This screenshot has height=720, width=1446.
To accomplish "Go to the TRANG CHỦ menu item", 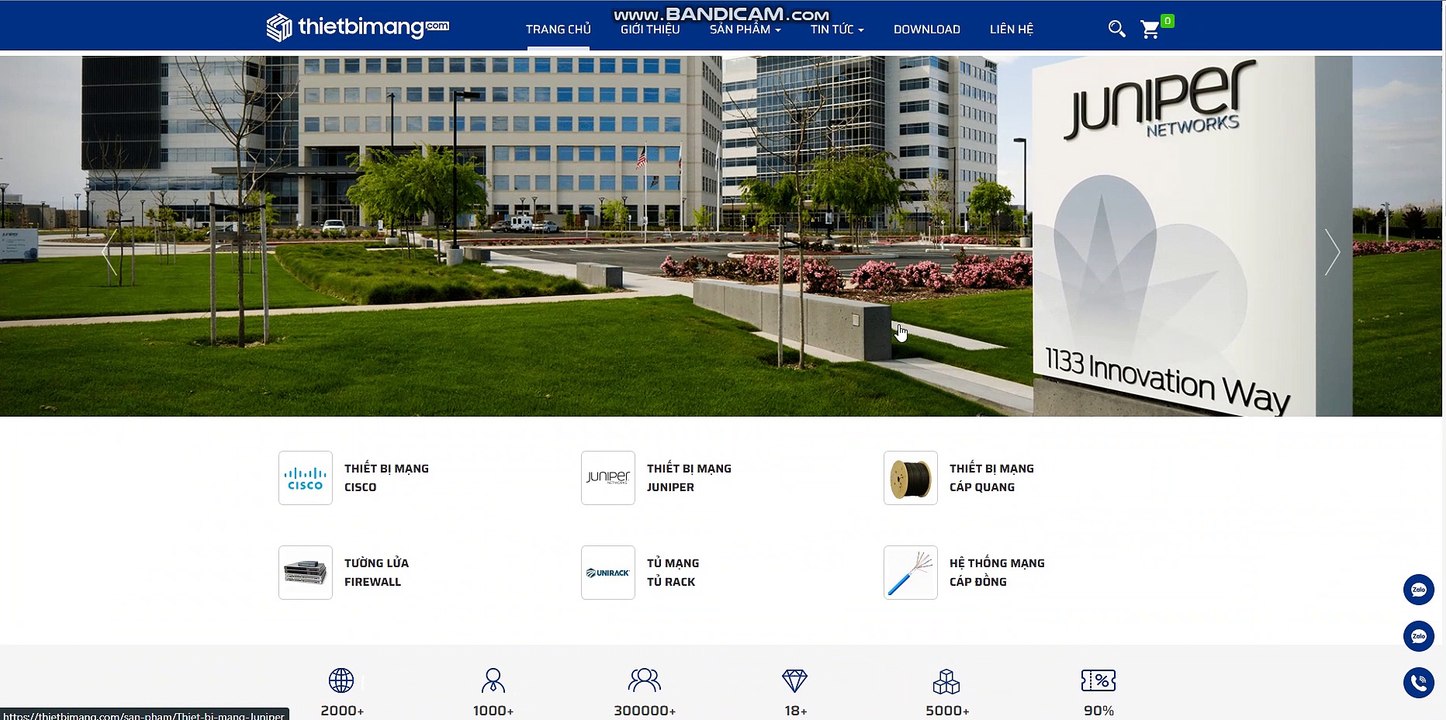I will (x=558, y=29).
